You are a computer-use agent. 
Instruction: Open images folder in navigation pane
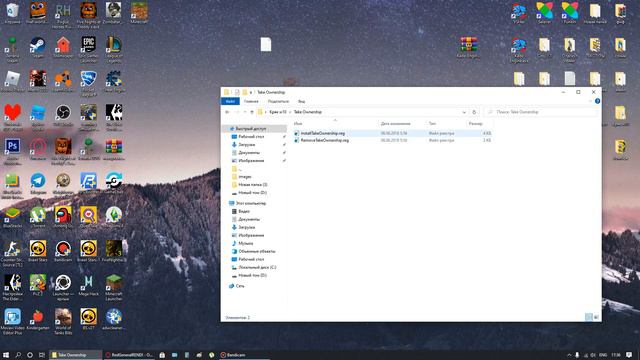click(x=245, y=177)
